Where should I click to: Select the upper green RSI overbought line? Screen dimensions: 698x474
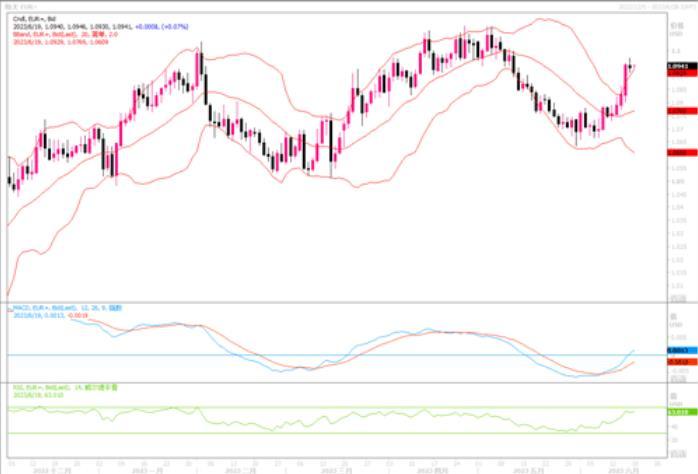point(300,408)
